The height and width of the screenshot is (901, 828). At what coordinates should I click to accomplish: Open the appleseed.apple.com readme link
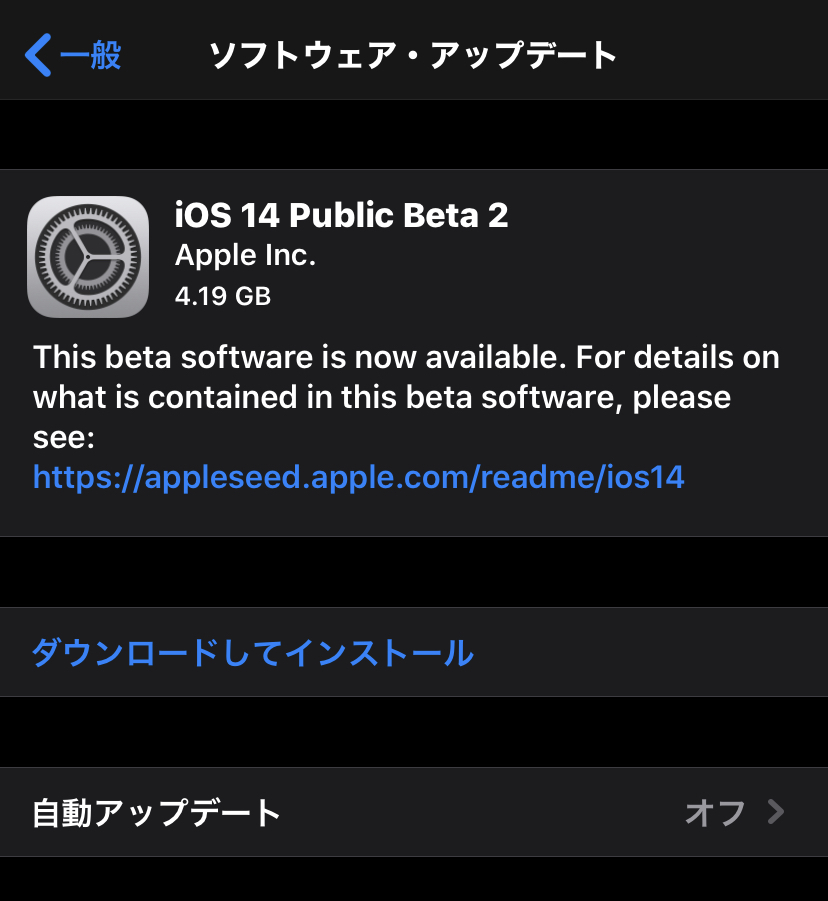click(359, 477)
